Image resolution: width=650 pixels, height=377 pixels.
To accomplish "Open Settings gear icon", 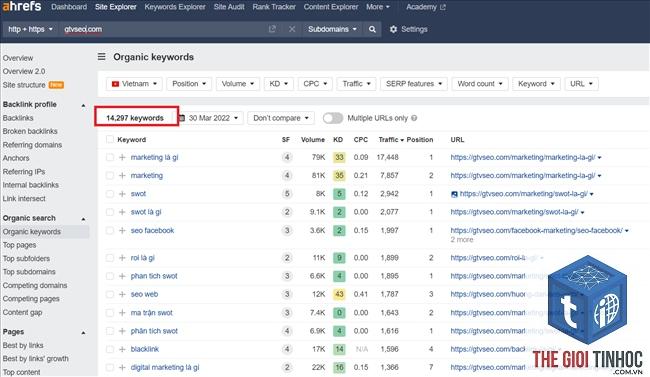I will tap(393, 29).
